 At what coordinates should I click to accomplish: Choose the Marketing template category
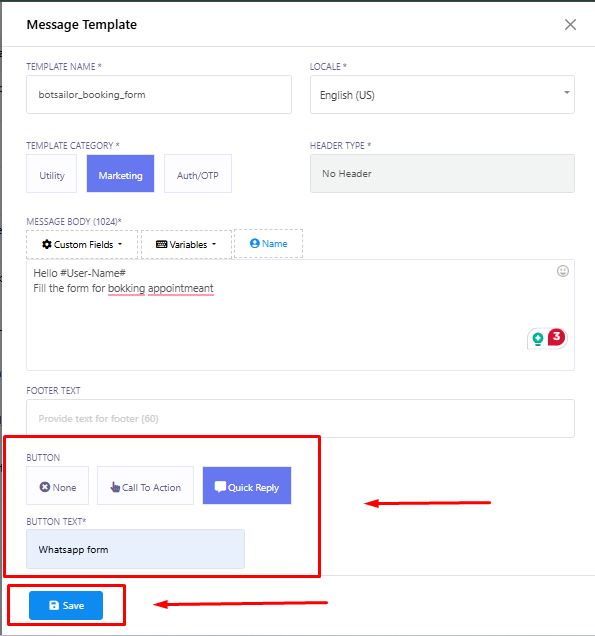(x=120, y=174)
